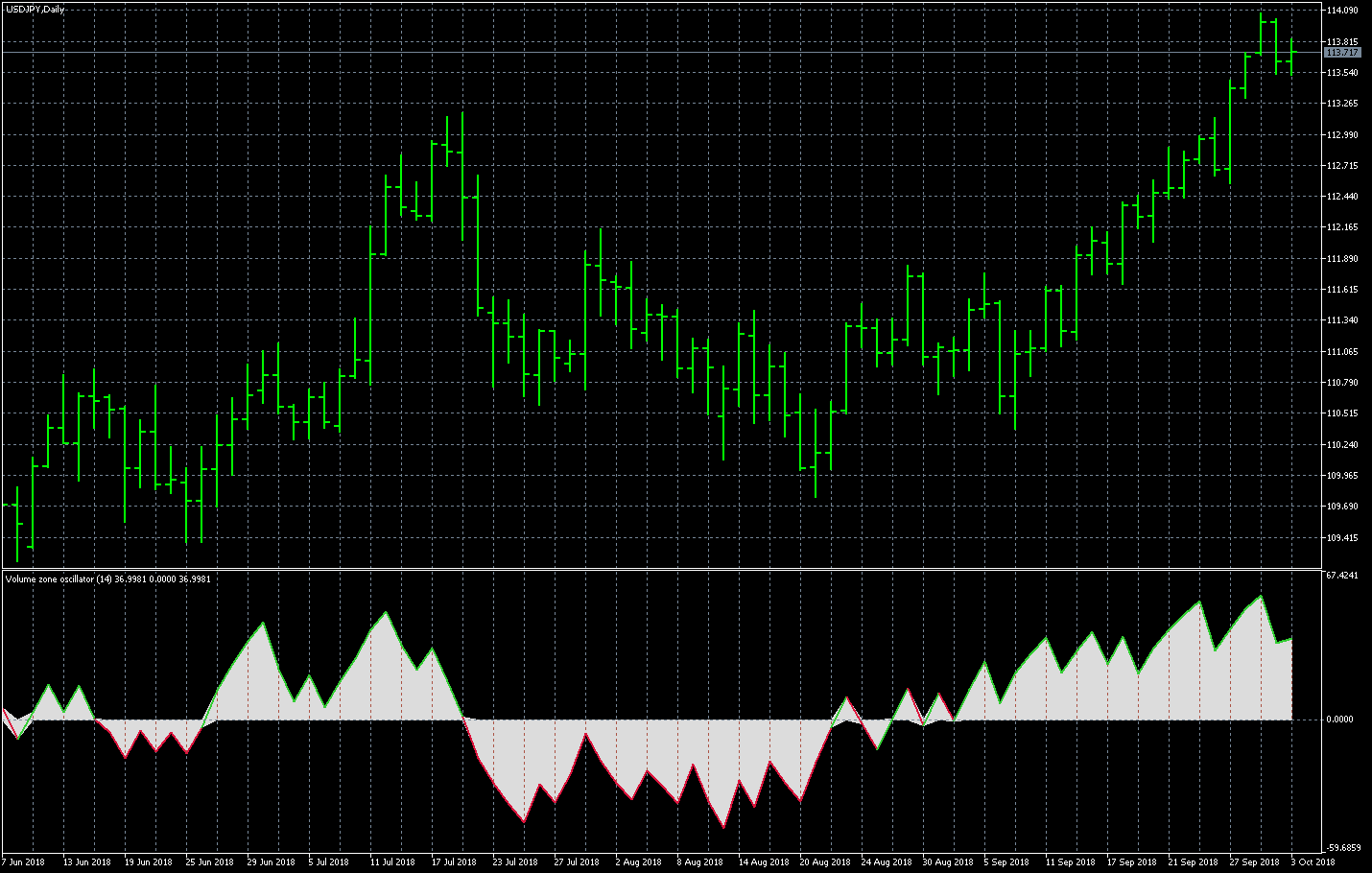
Task: Choose the 17 Jul 2018 date label
Action: click(x=454, y=861)
